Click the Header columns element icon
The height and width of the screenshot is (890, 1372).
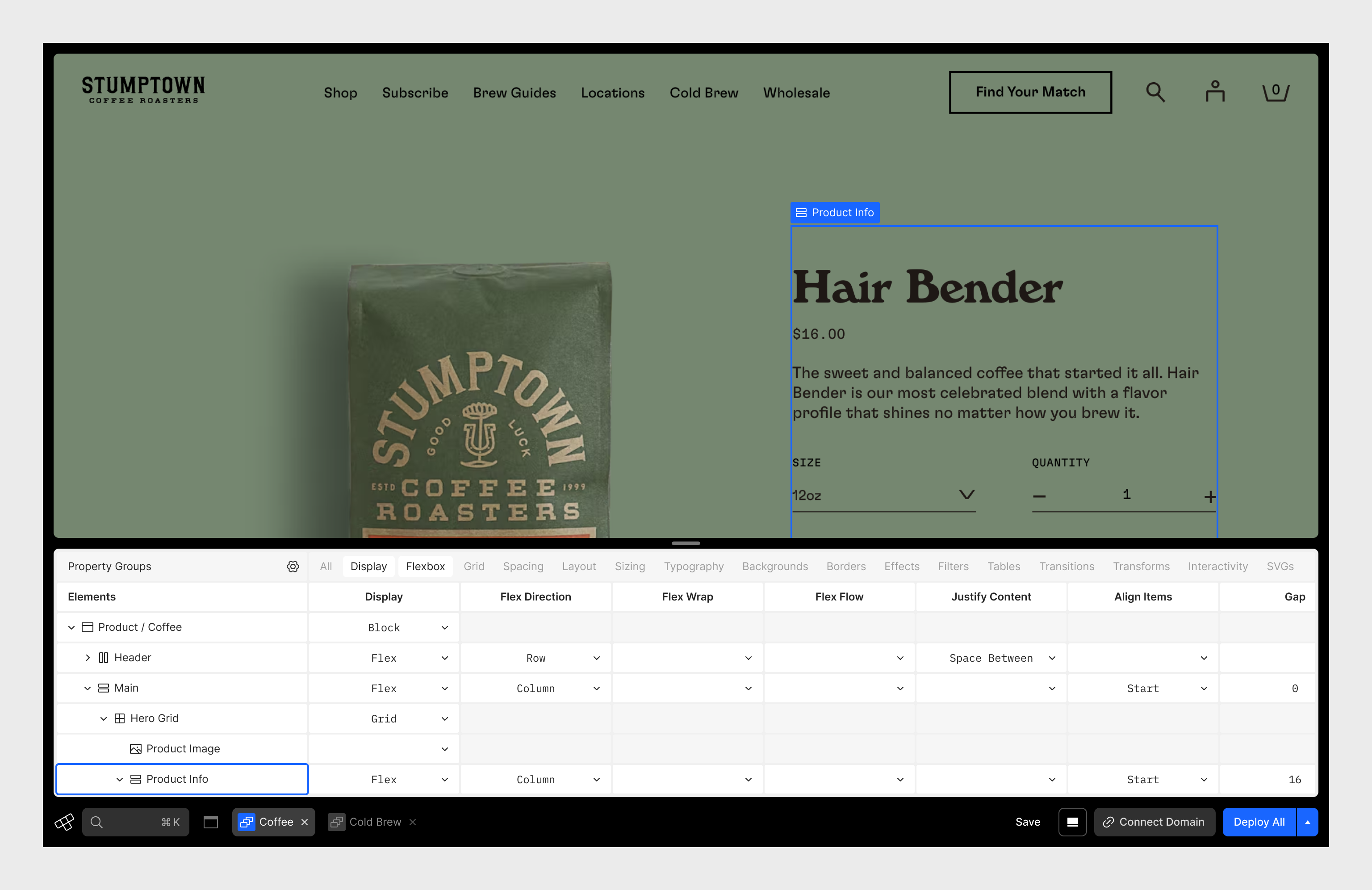click(103, 658)
